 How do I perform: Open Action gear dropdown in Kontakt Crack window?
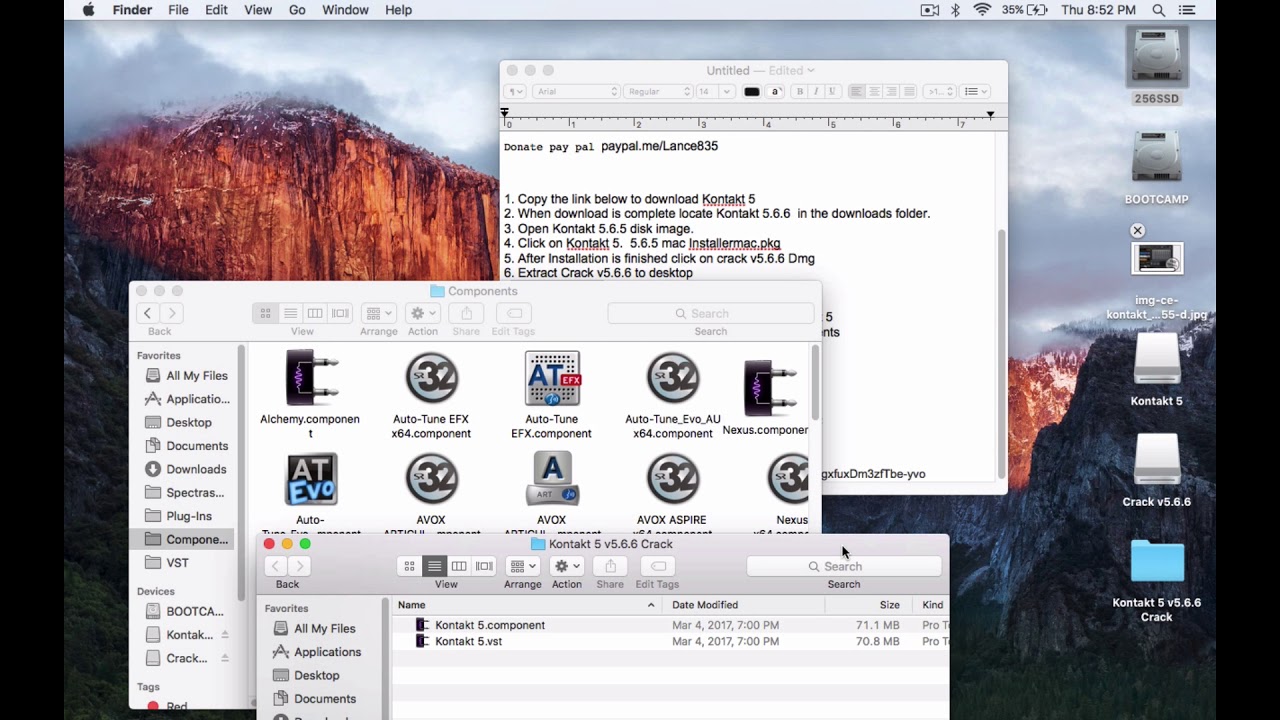pyautogui.click(x=567, y=566)
